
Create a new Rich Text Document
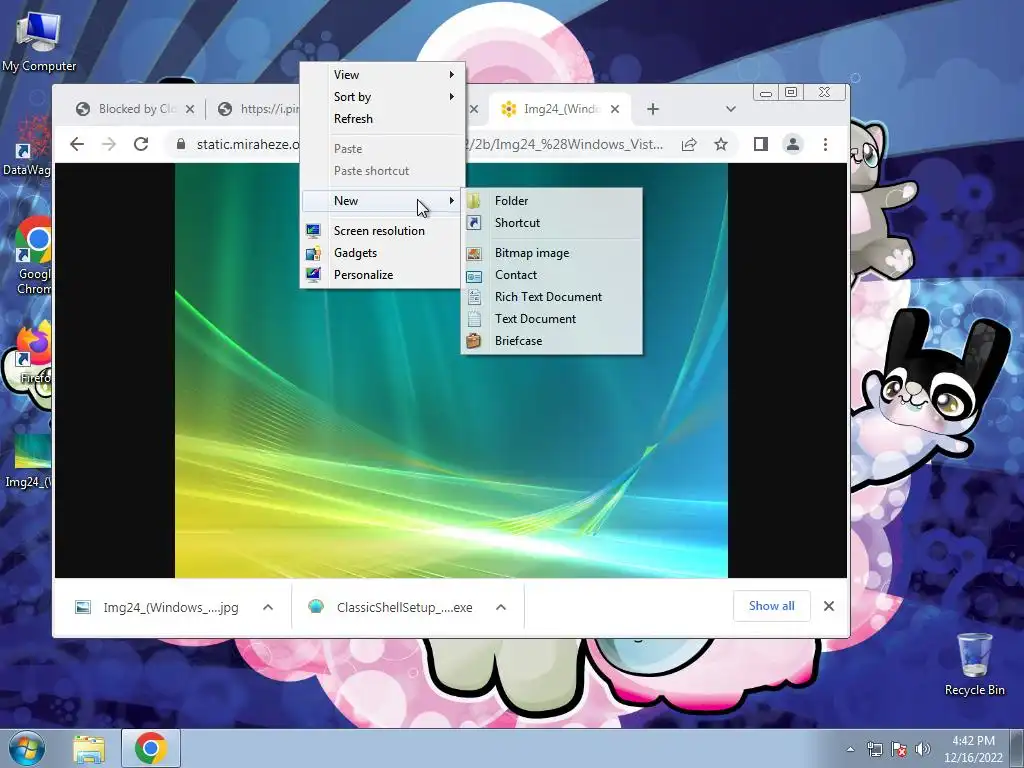(x=551, y=297)
